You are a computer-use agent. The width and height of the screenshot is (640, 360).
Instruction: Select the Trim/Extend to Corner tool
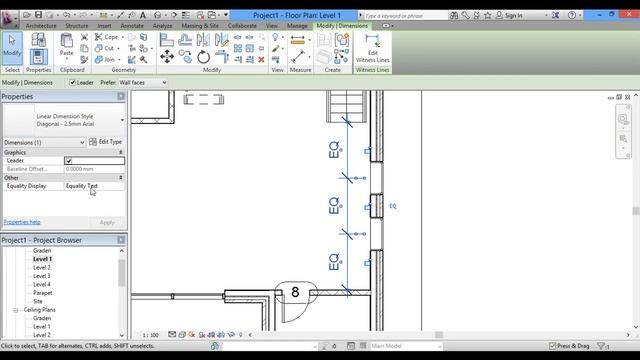coord(222,57)
